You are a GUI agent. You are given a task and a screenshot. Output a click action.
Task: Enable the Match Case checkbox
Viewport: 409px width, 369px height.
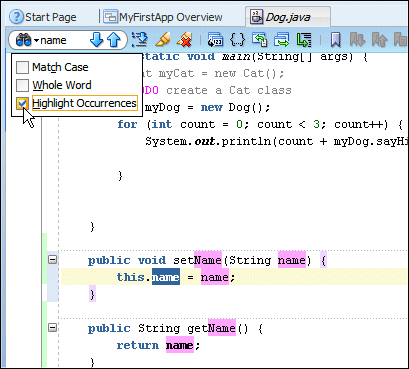click(22, 67)
